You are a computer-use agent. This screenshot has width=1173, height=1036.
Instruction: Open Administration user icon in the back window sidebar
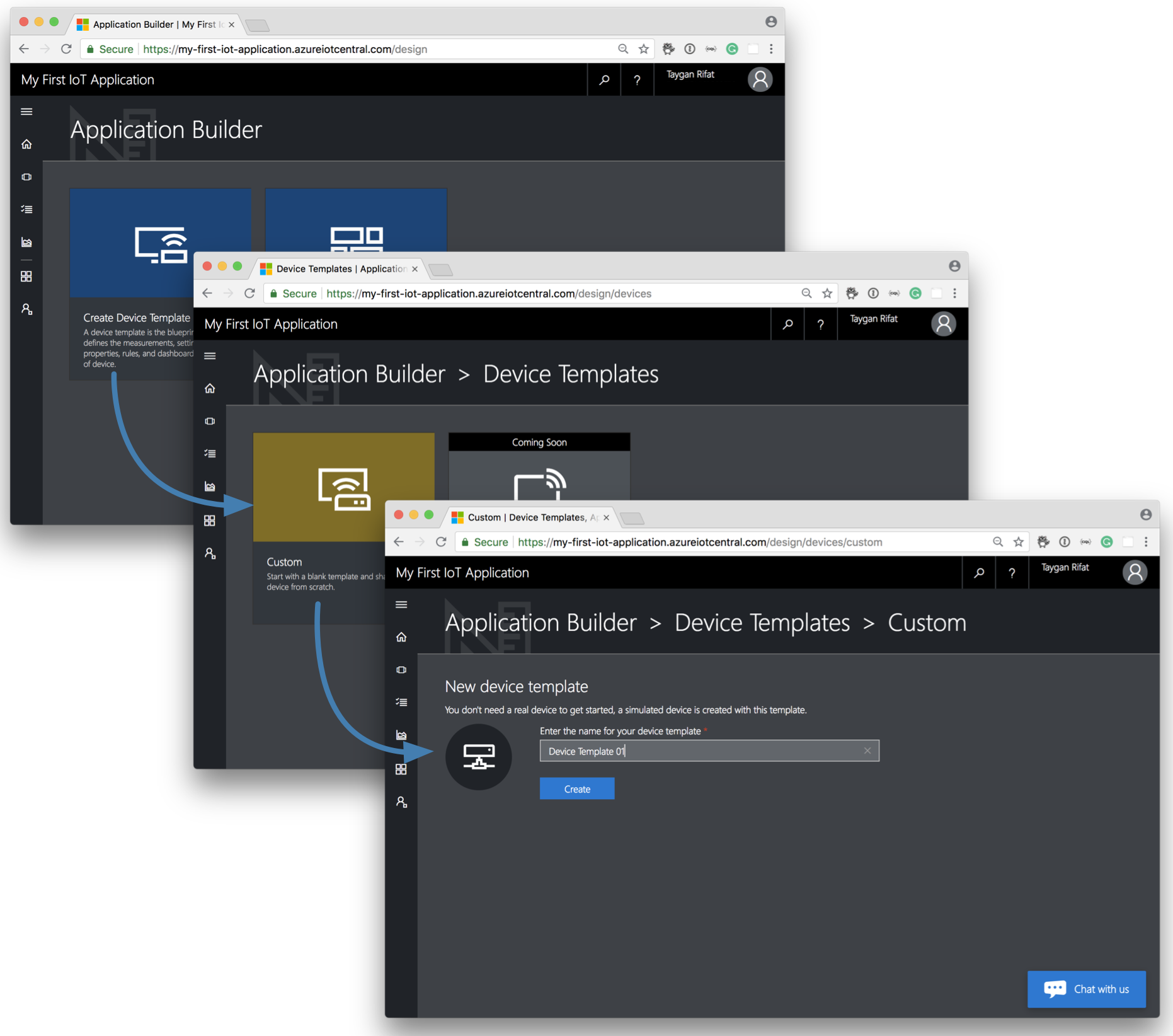(x=26, y=309)
